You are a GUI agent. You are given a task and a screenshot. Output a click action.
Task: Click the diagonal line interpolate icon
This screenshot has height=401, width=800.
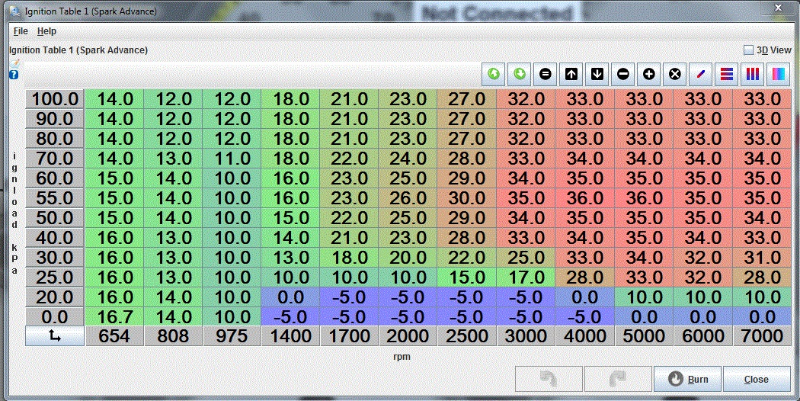click(x=701, y=74)
